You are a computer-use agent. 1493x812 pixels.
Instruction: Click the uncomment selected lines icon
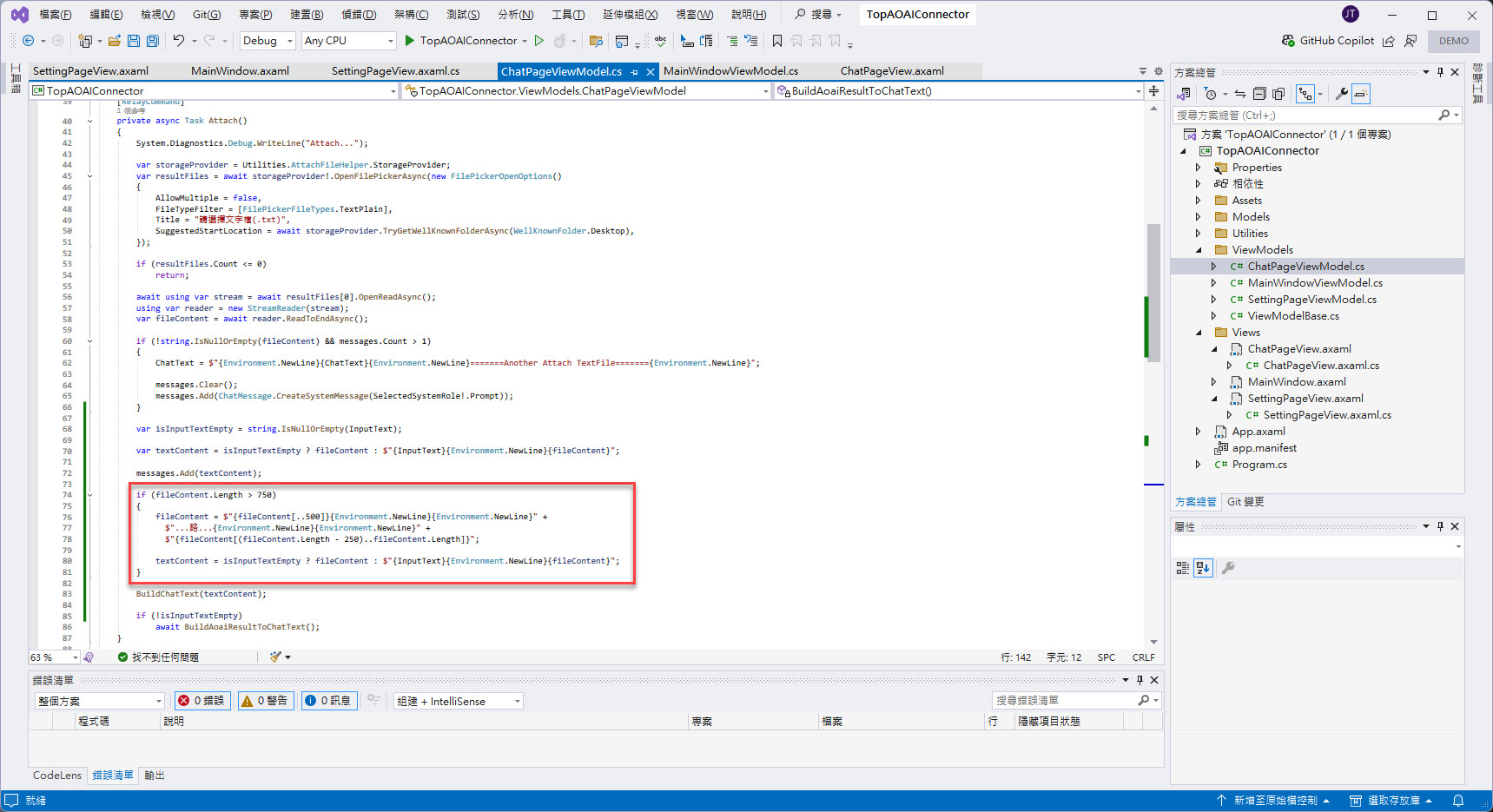(x=751, y=41)
